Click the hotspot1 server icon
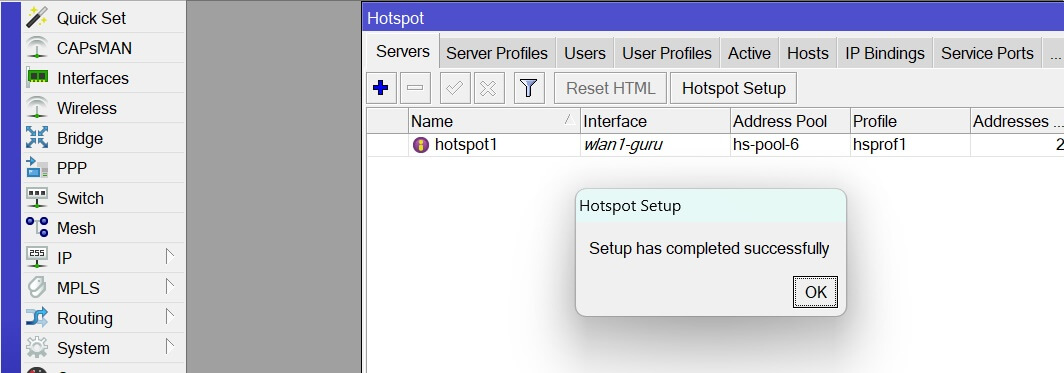 pyautogui.click(x=421, y=145)
